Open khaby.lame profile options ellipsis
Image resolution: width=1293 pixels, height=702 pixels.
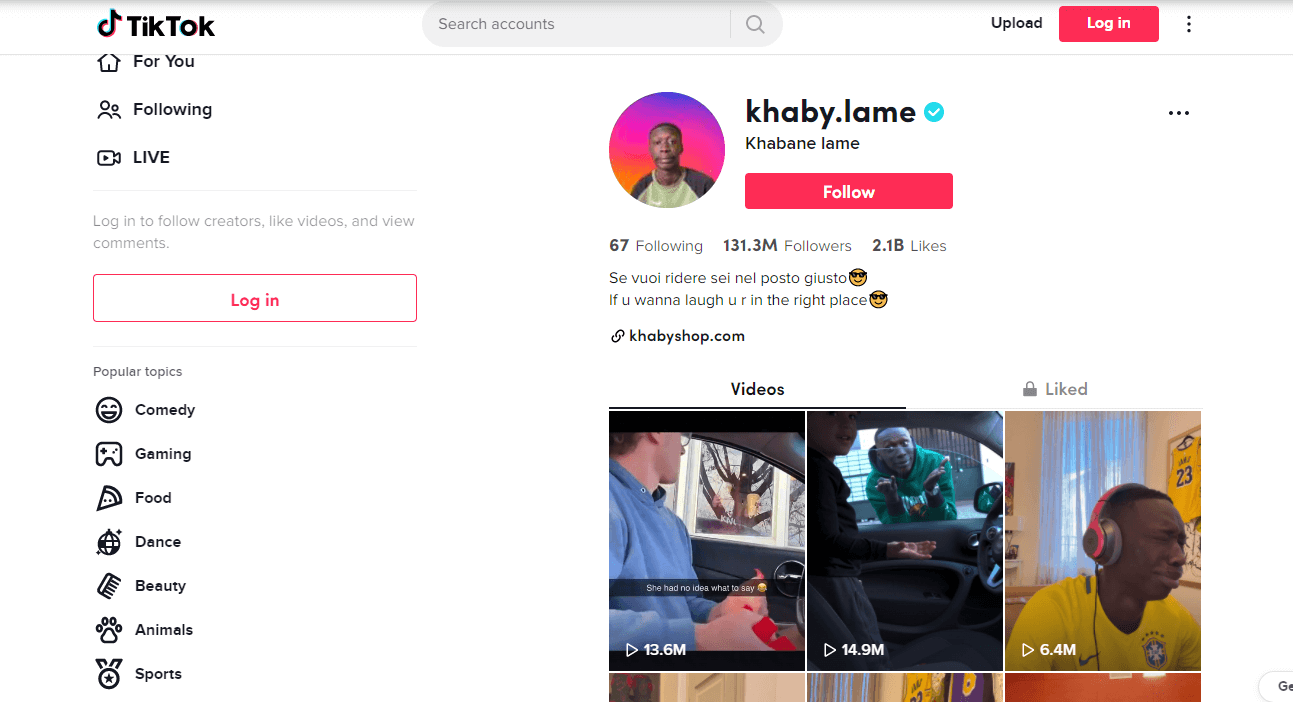tap(1179, 113)
